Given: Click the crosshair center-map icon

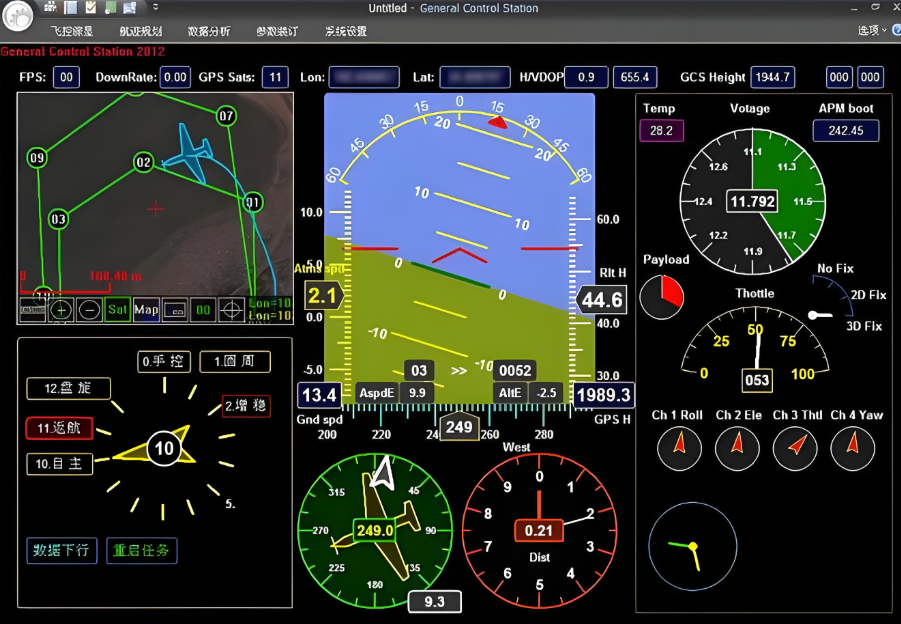Looking at the screenshot, I should tap(232, 310).
